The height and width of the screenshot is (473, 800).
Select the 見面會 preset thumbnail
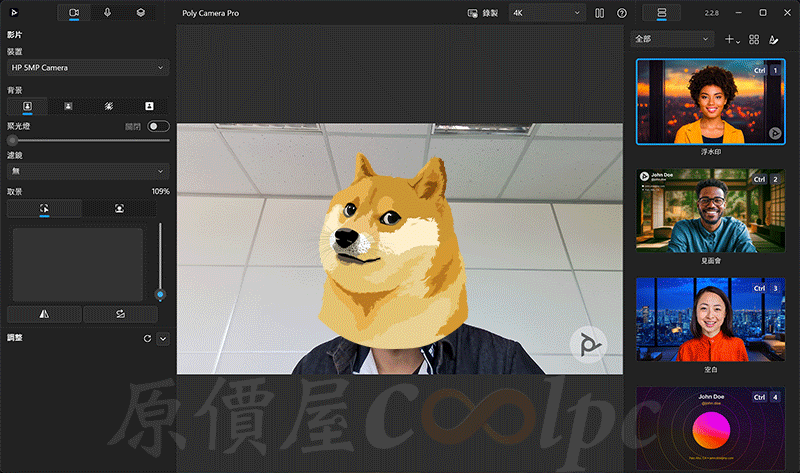[711, 210]
